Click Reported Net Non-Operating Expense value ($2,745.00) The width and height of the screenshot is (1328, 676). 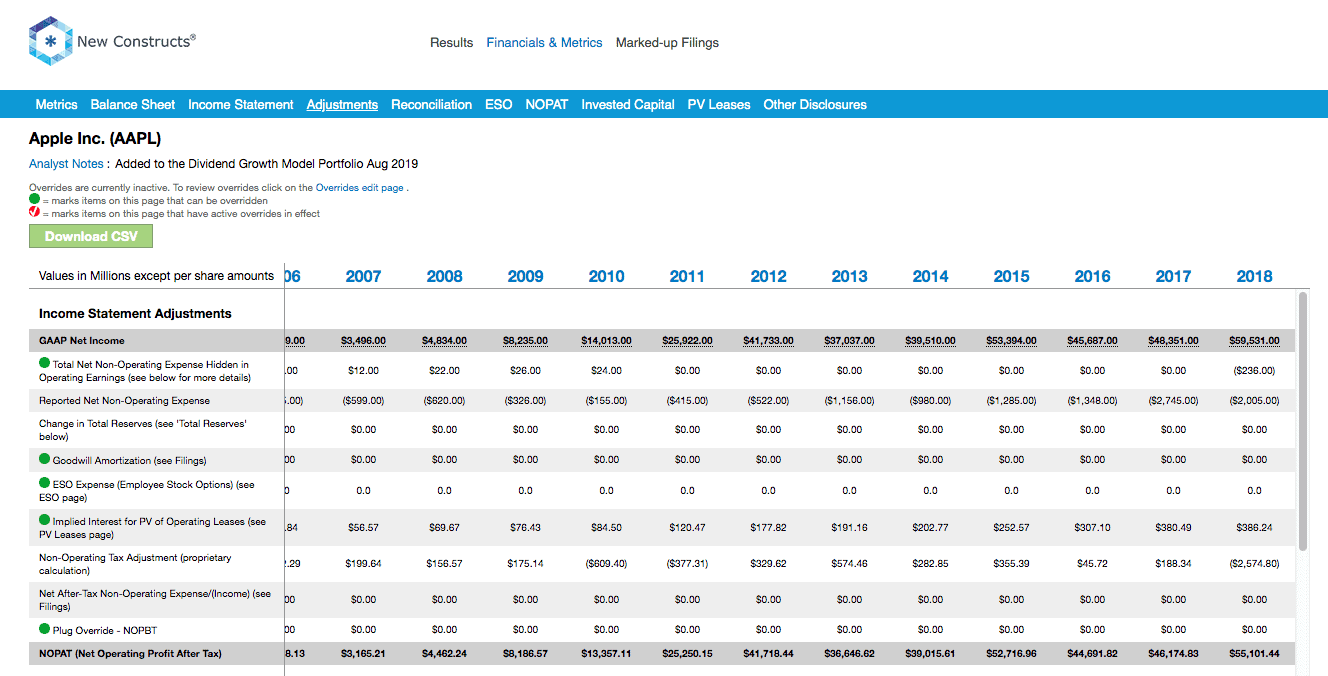pos(1173,401)
